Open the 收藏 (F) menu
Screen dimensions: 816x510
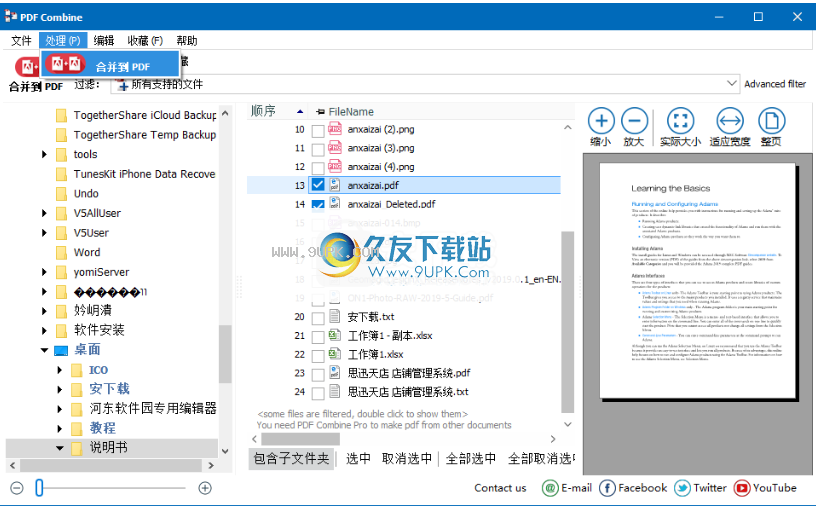pos(145,41)
